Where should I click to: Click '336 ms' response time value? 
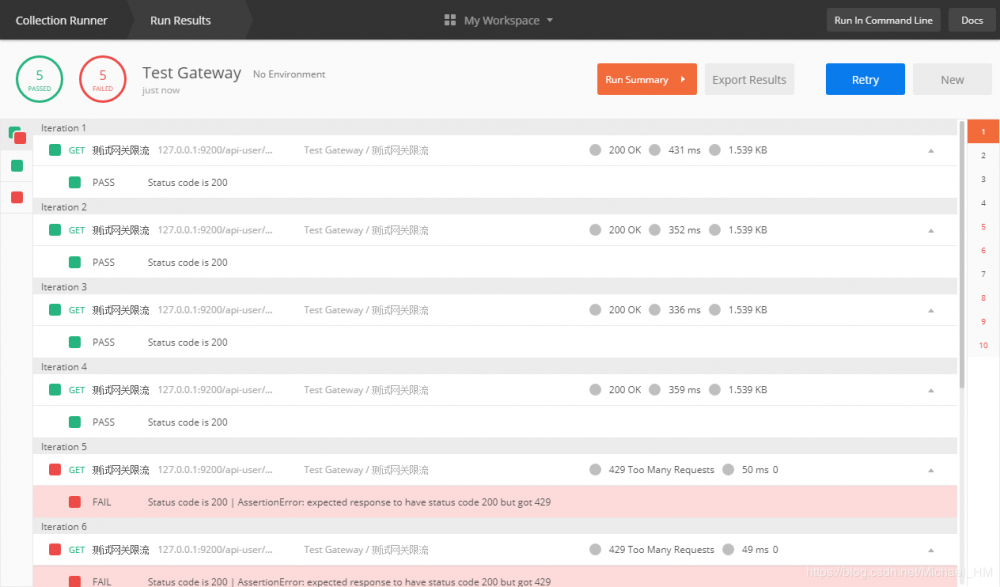click(684, 309)
